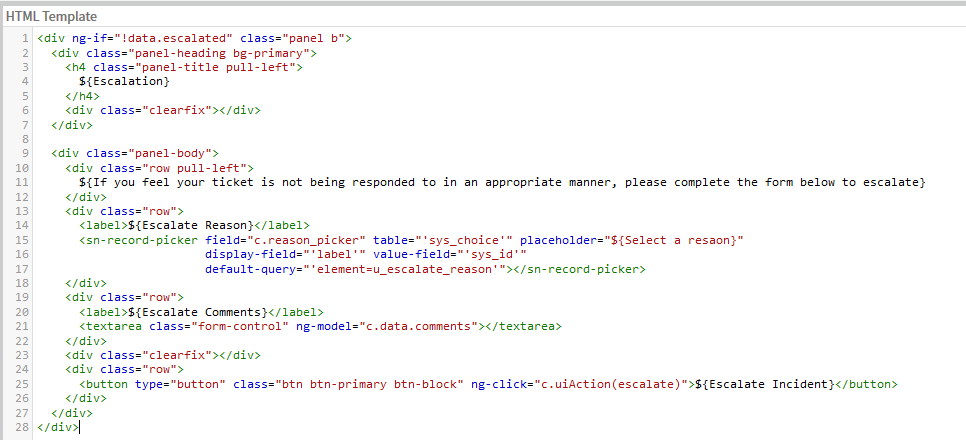
Task: Click gutter line number 21
Action: coord(22,326)
